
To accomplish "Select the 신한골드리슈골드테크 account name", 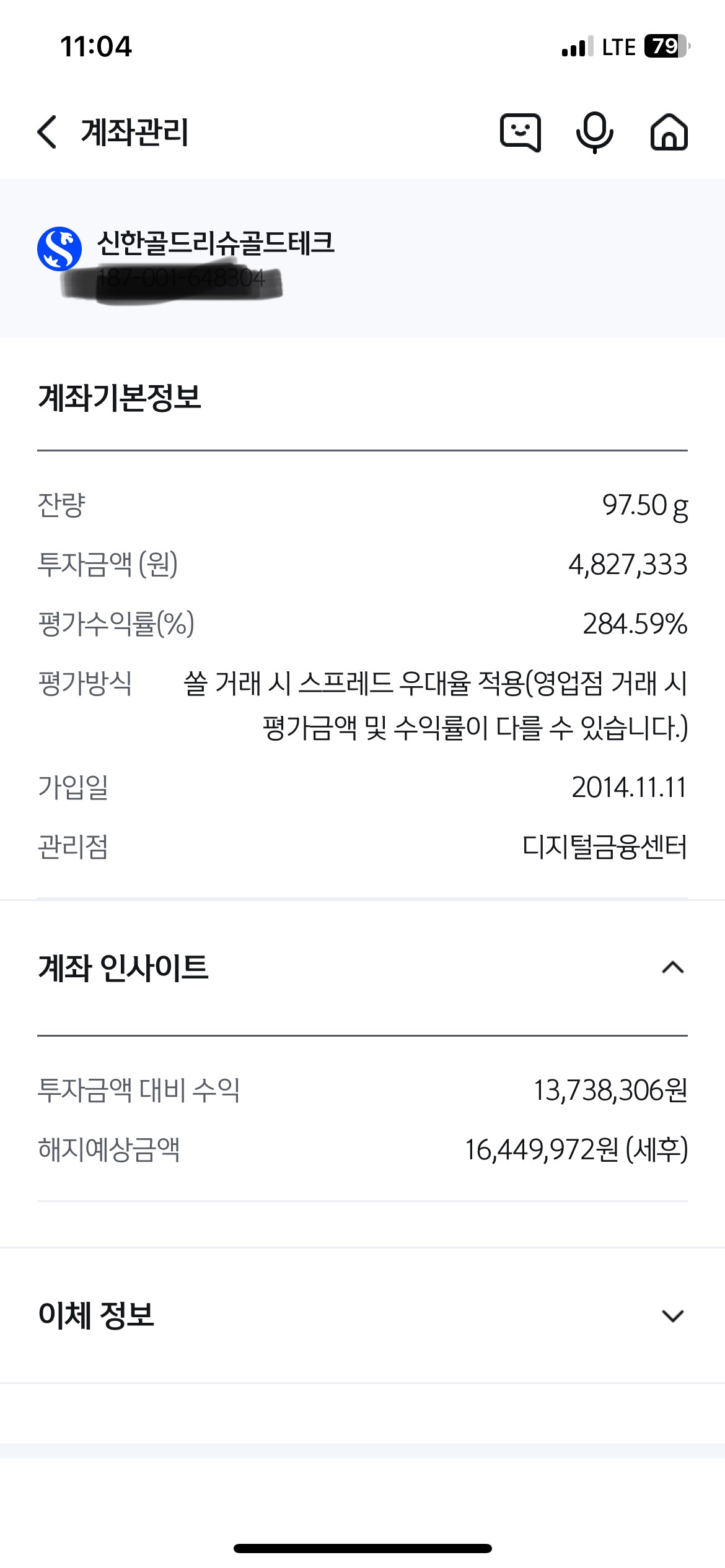I will [216, 242].
